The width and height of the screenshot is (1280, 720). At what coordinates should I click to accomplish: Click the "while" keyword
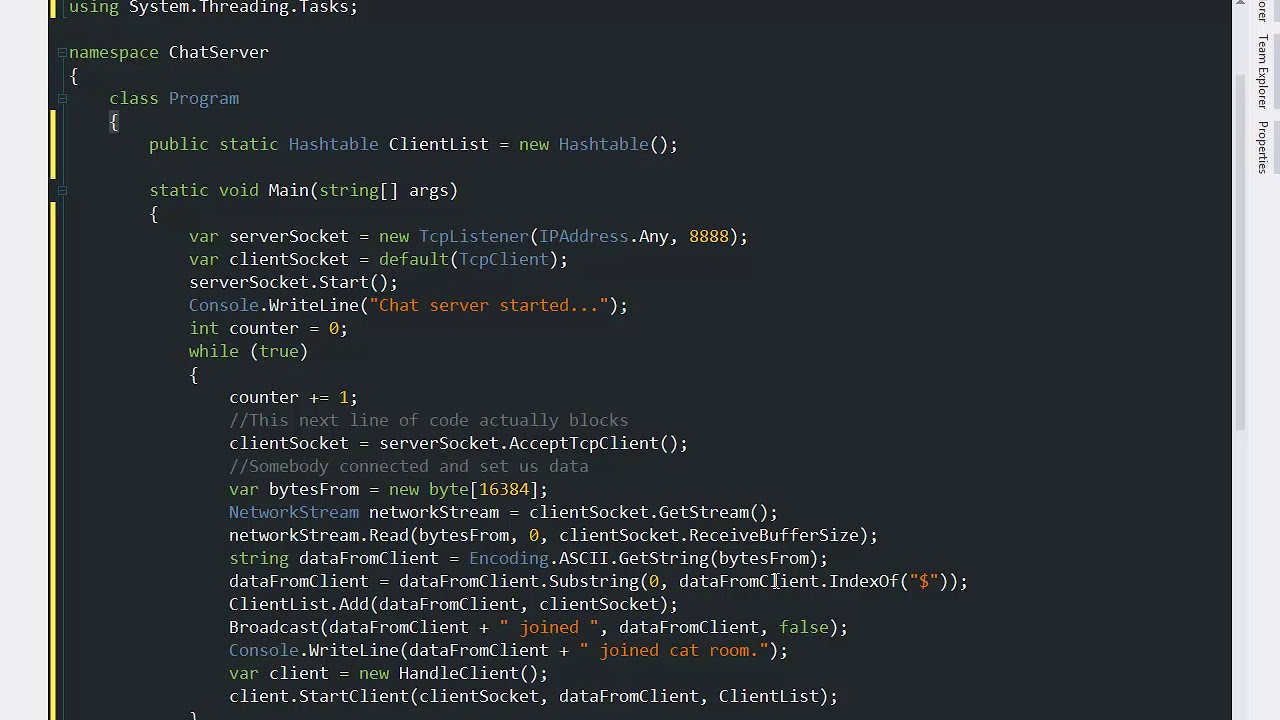213,351
